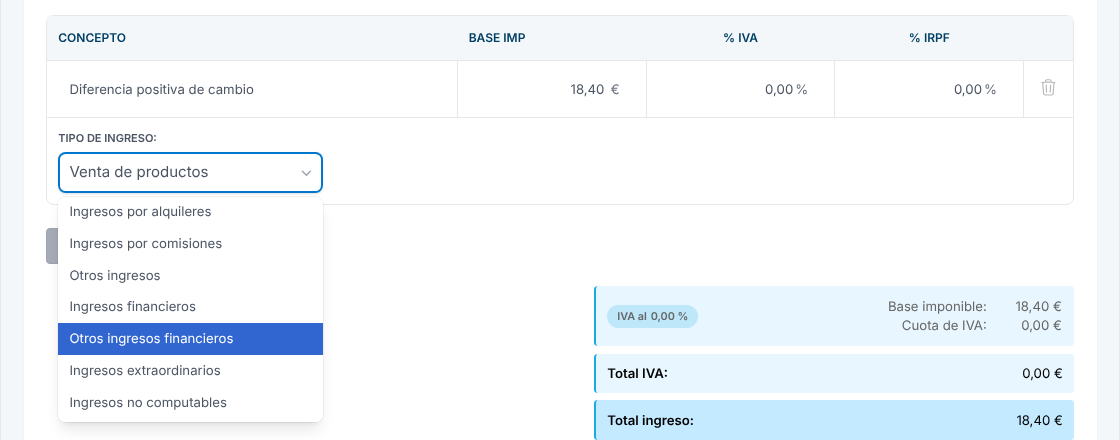
Task: Click the Cuota de IVA label
Action: point(944,326)
